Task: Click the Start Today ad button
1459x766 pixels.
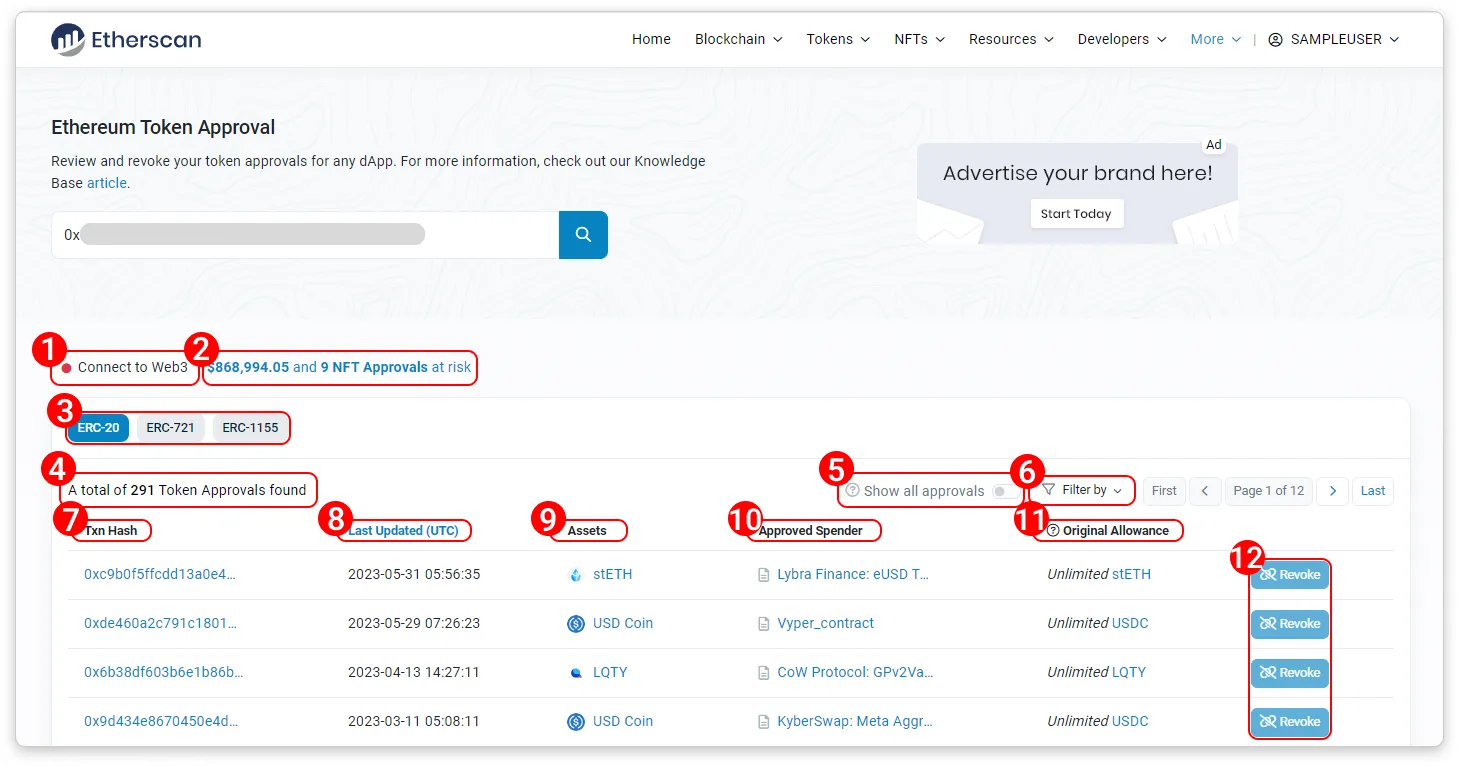Action: tap(1076, 213)
